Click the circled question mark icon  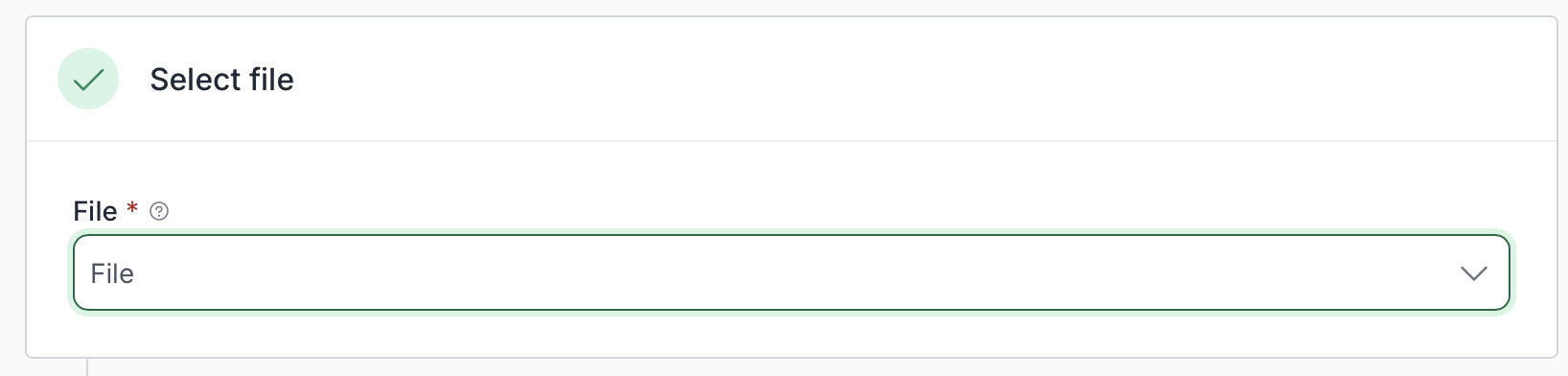click(160, 211)
